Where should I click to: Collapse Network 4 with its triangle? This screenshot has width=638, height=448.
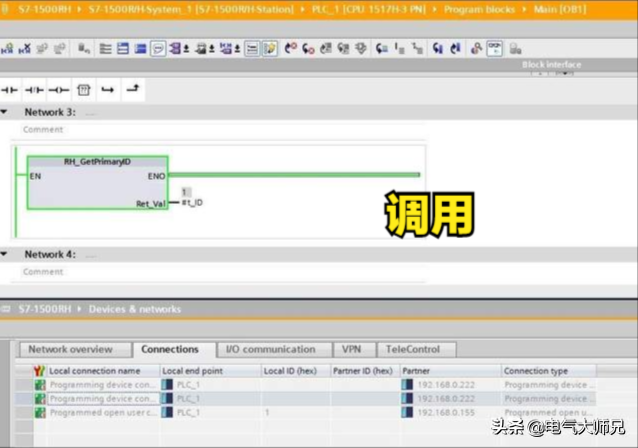(4, 254)
